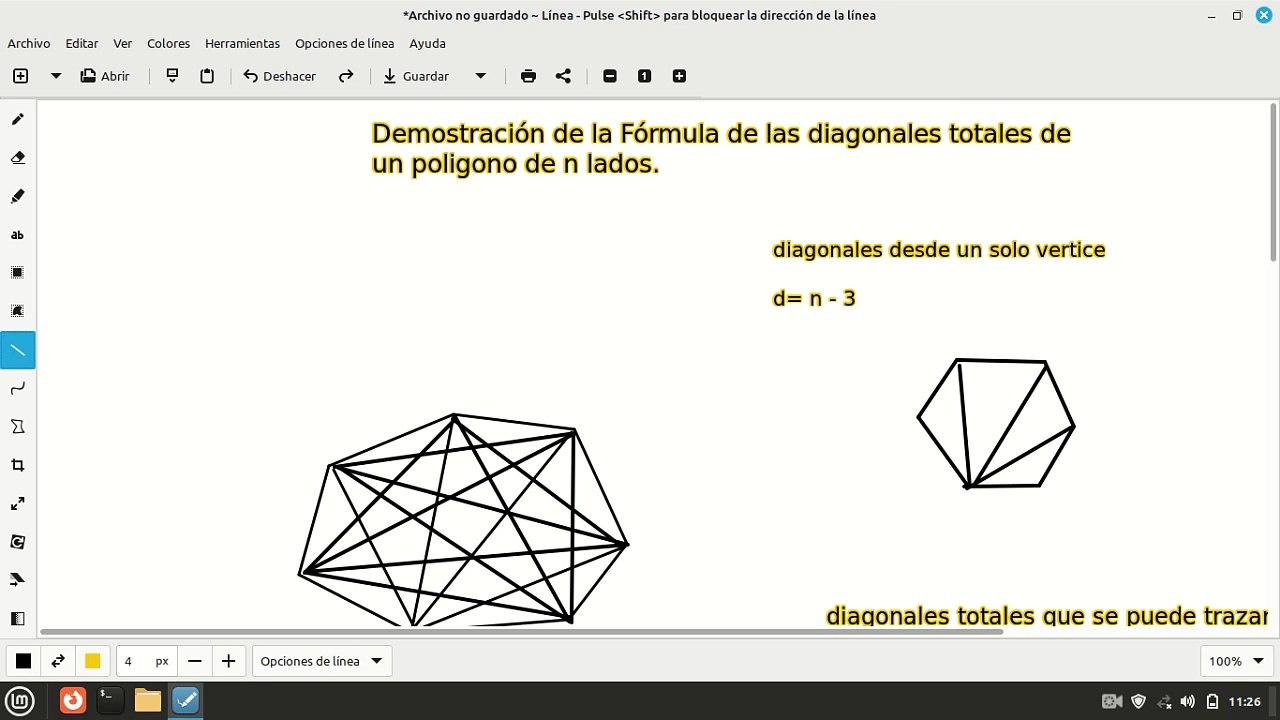Click the volume icon in tray
Screen dimensions: 1280x720
tap(1188, 701)
